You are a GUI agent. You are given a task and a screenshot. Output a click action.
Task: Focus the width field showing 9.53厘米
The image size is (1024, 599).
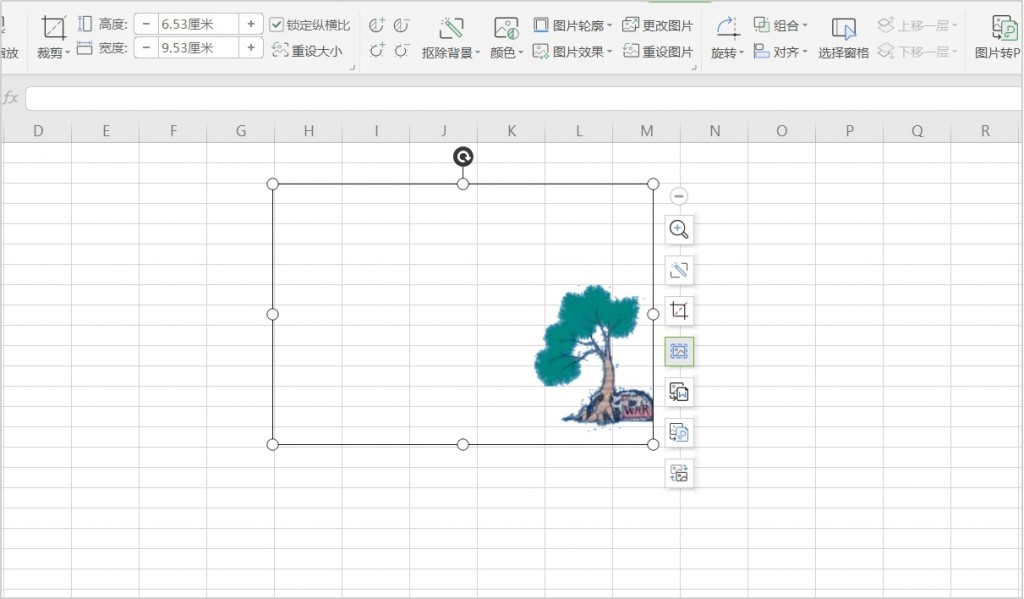click(x=199, y=48)
